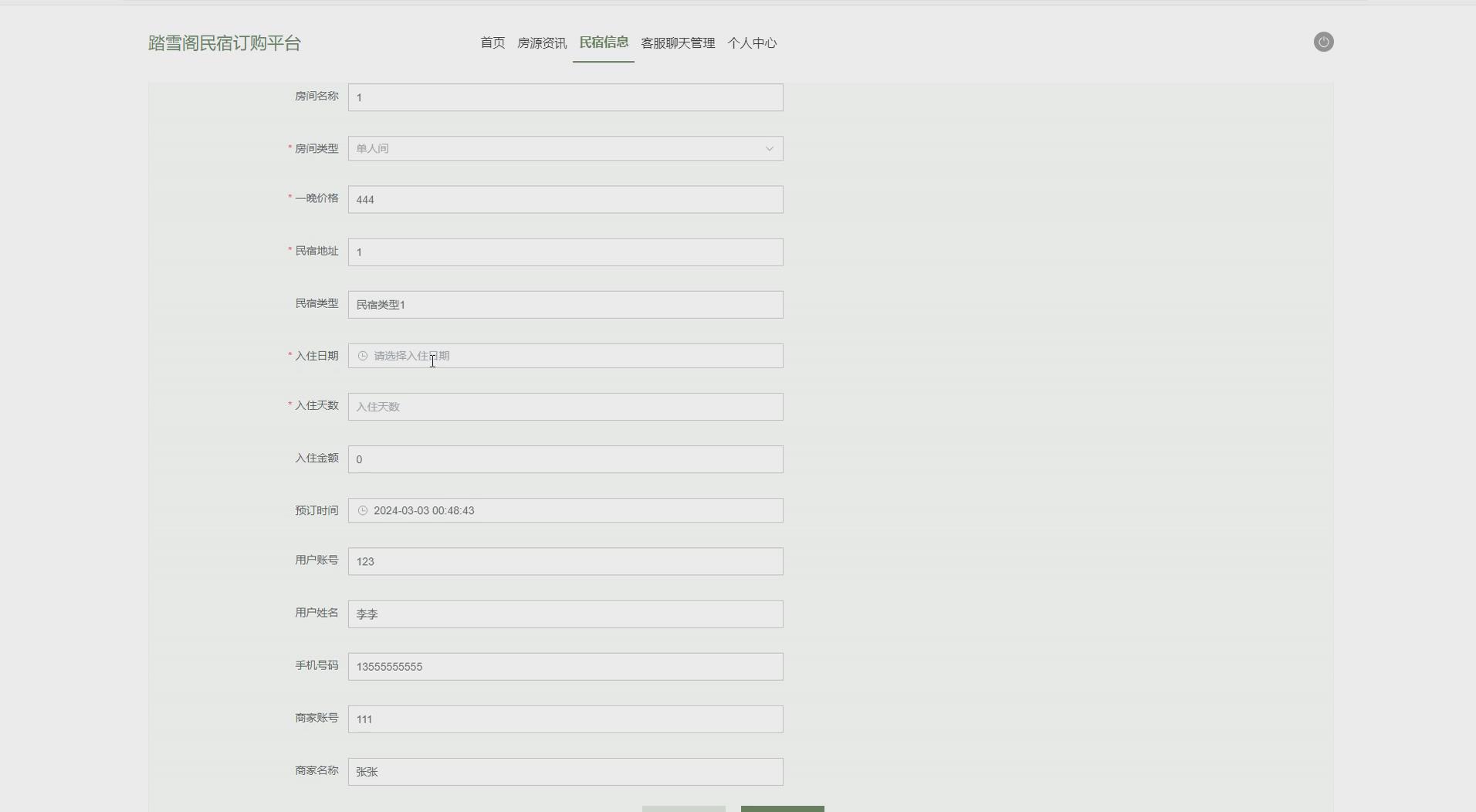The image size is (1476, 812).
Task: Click the 商家名称 field showing 张张
Action: click(x=565, y=771)
